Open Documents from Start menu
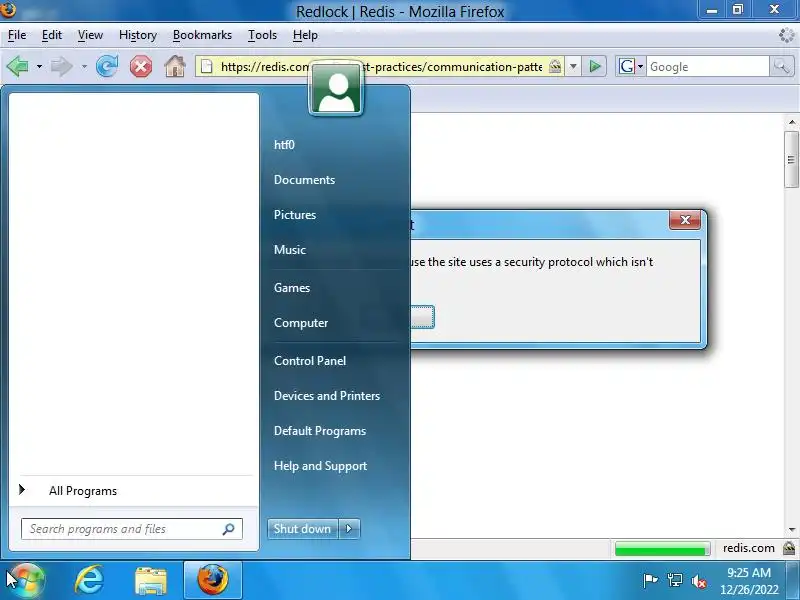Image resolution: width=800 pixels, height=600 pixels. (304, 180)
